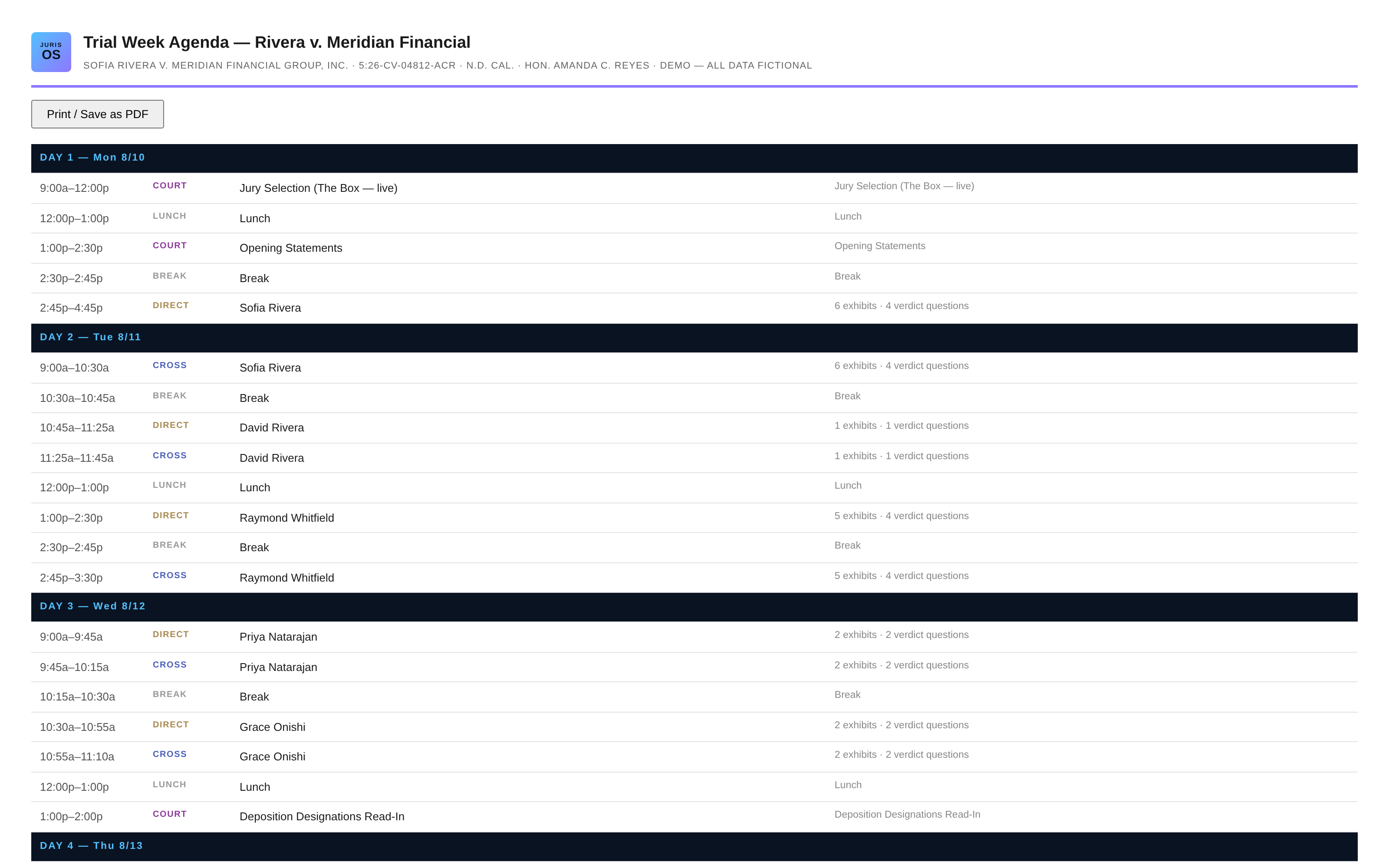Screen dimensions: 1389x868
Task: Click the Lunch title on Day 2
Action: pyautogui.click(x=255, y=488)
